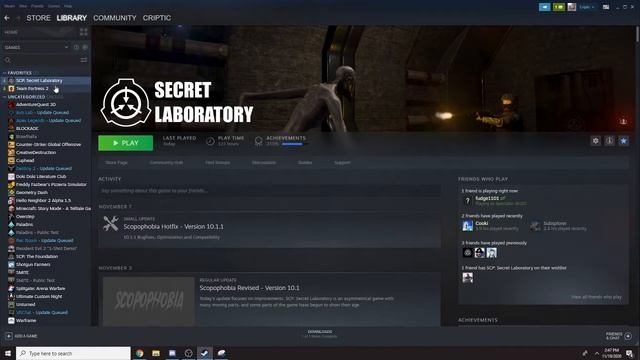640x360 pixels.
Task: Open Friends & Chat at the bottom right
Action: pyautogui.click(x=618, y=336)
